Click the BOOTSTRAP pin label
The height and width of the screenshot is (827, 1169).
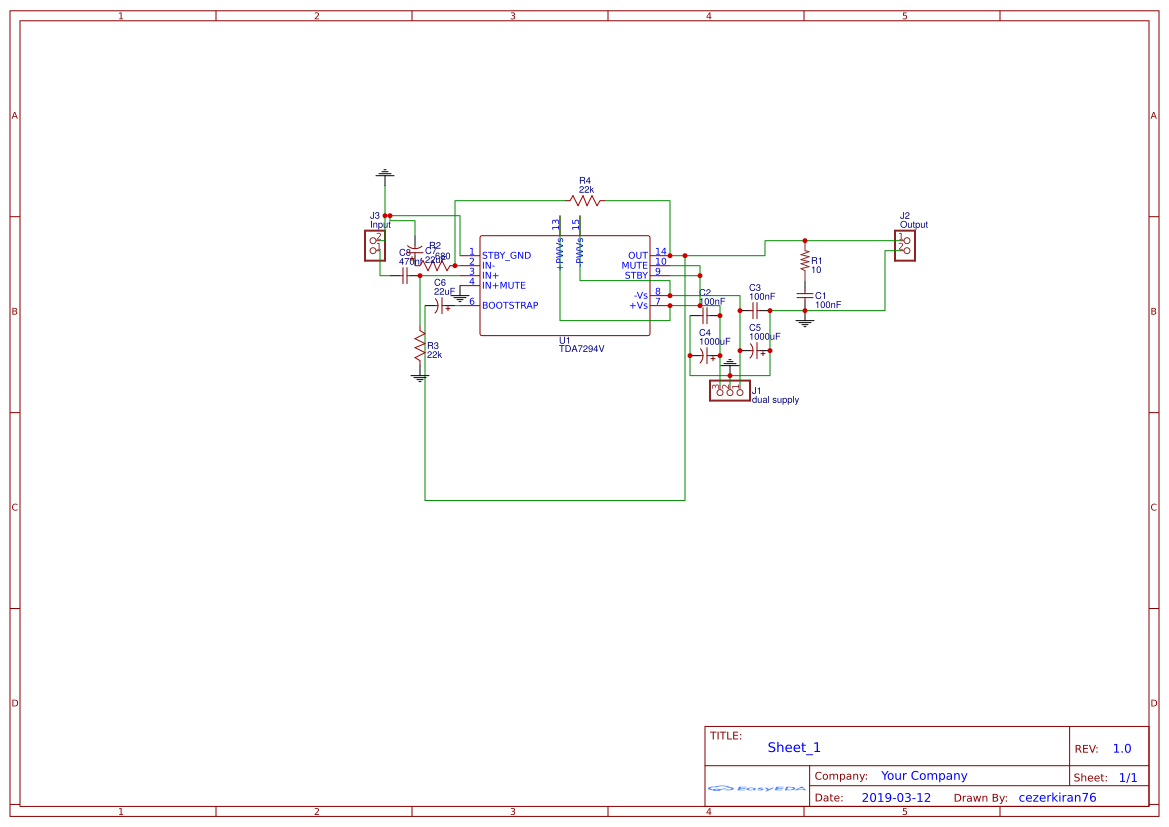click(x=510, y=306)
